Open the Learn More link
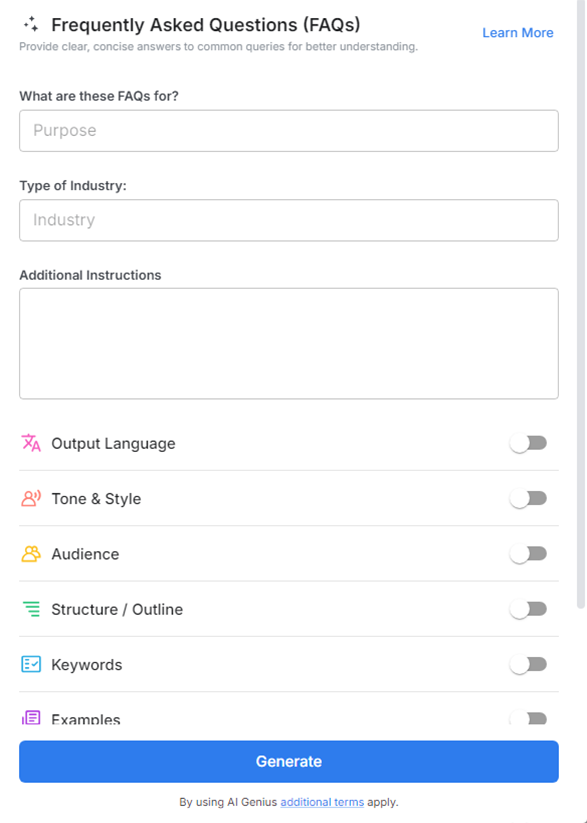This screenshot has width=587, height=823. [517, 32]
